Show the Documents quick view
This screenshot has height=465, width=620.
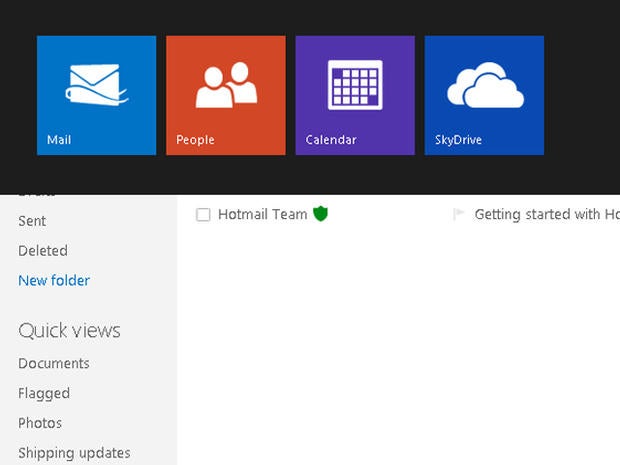54,363
